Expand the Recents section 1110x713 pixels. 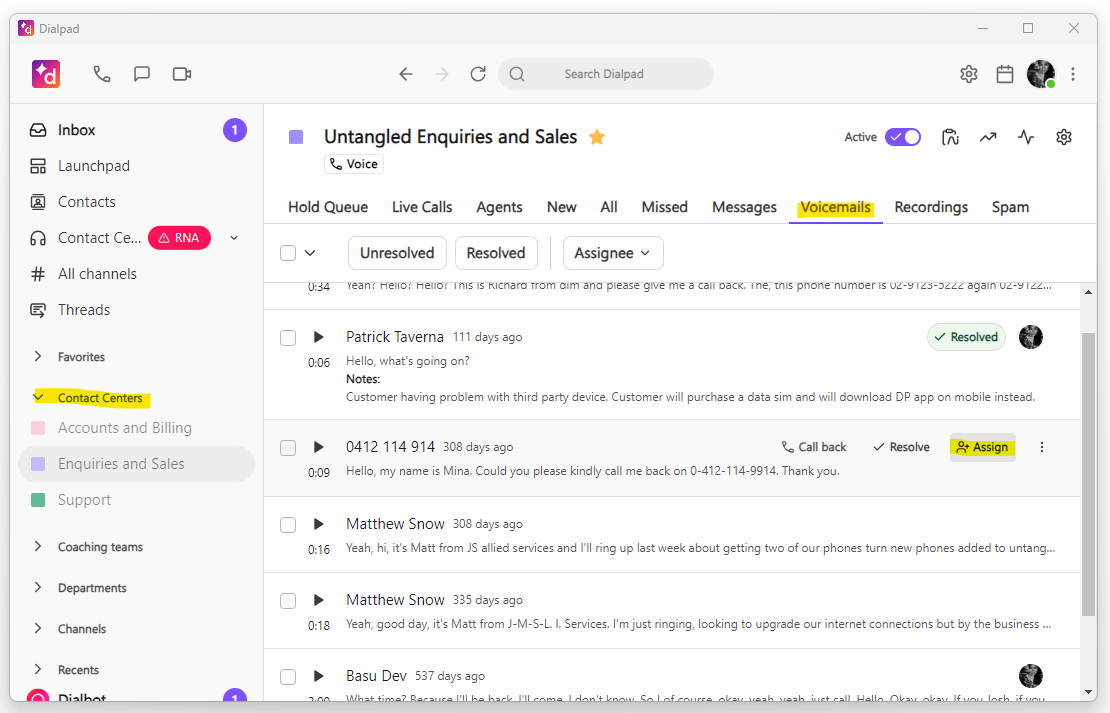pyautogui.click(x=38, y=669)
